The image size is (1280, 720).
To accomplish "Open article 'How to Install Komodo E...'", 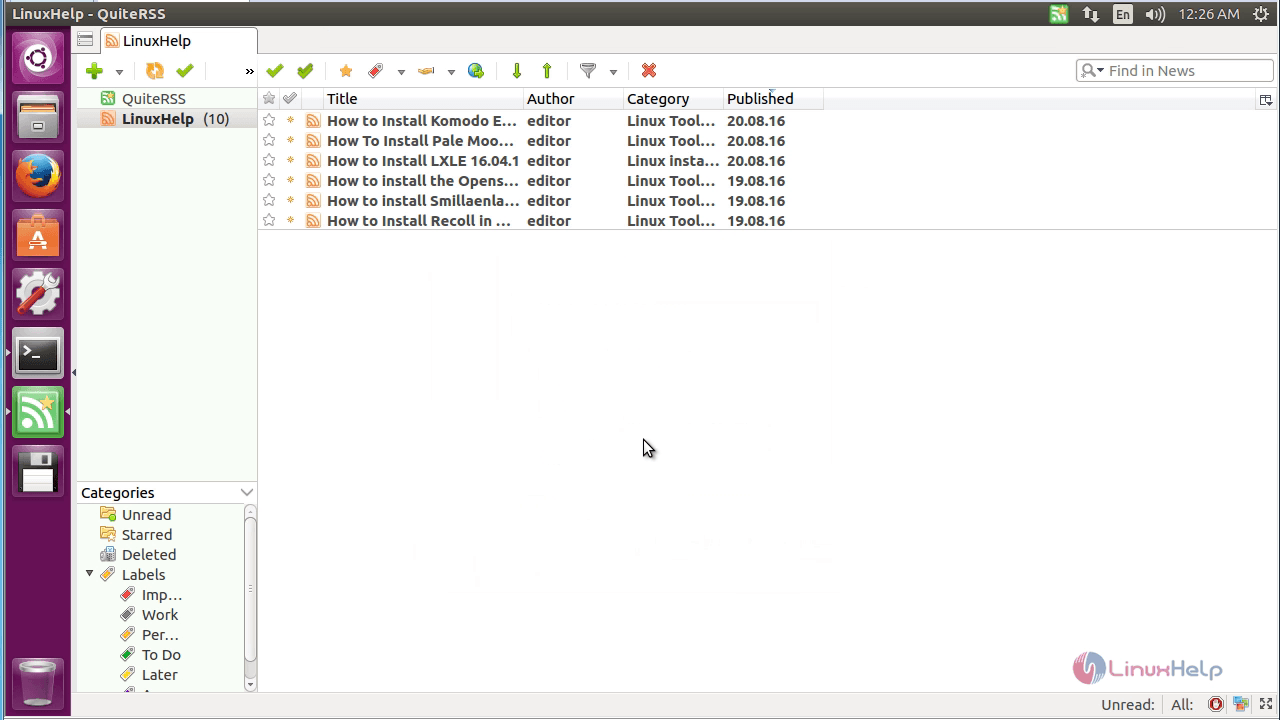I will pyautogui.click(x=422, y=121).
